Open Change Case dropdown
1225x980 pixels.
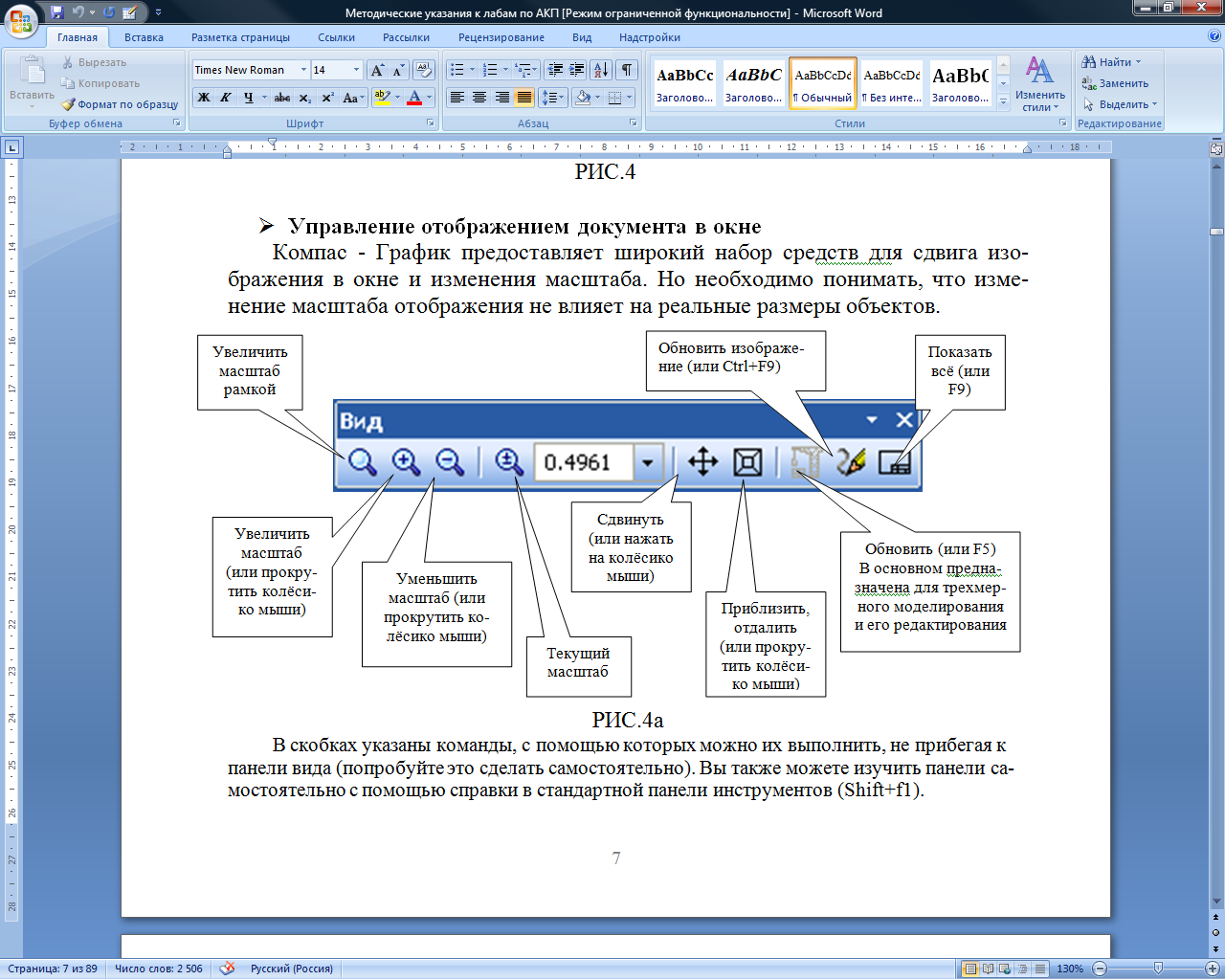coord(353,98)
